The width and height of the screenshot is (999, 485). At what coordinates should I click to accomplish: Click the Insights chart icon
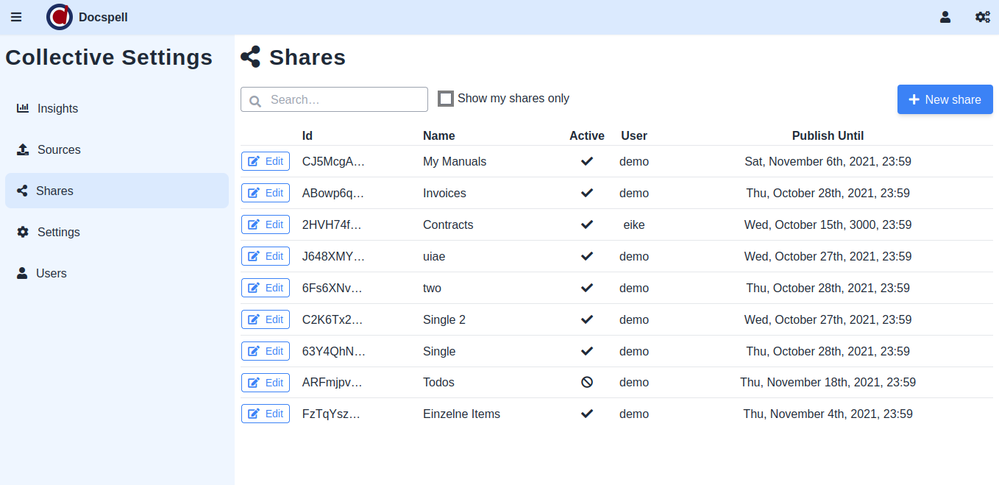click(x=23, y=108)
